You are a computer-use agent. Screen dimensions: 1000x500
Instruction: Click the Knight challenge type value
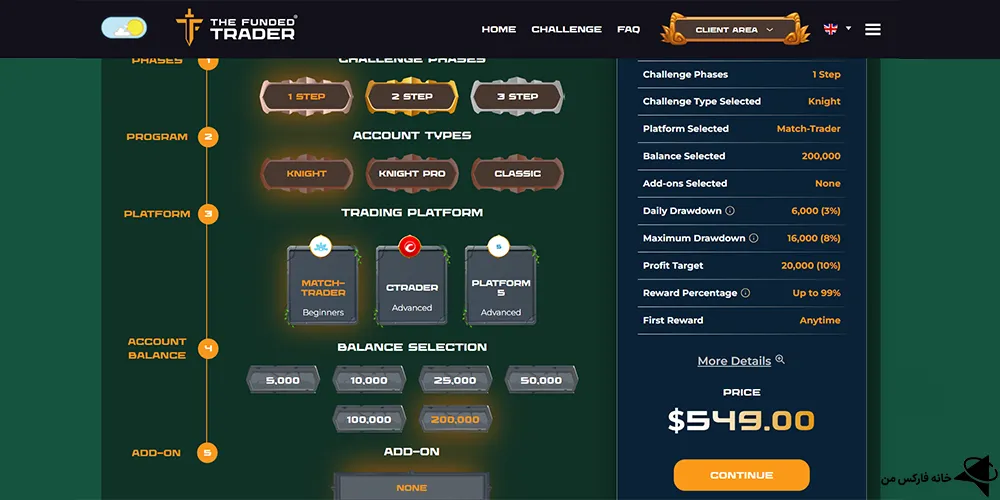coord(825,101)
